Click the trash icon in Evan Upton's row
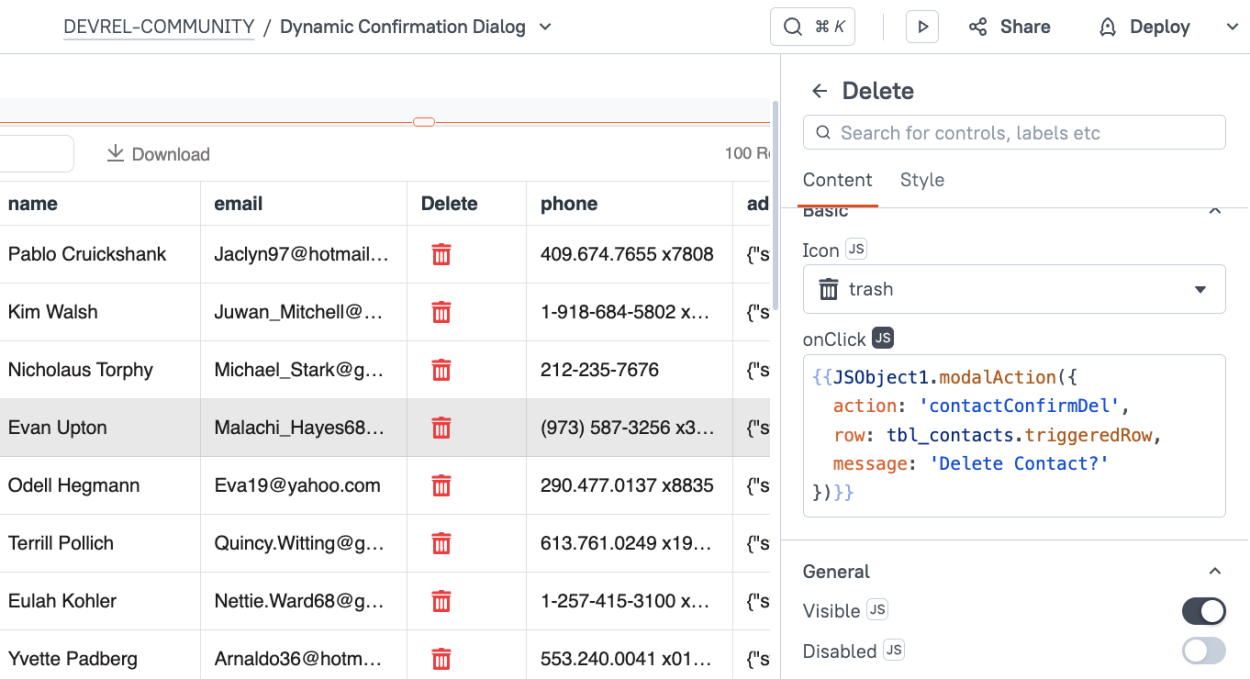Image resolution: width=1250 pixels, height=679 pixels. tap(441, 427)
